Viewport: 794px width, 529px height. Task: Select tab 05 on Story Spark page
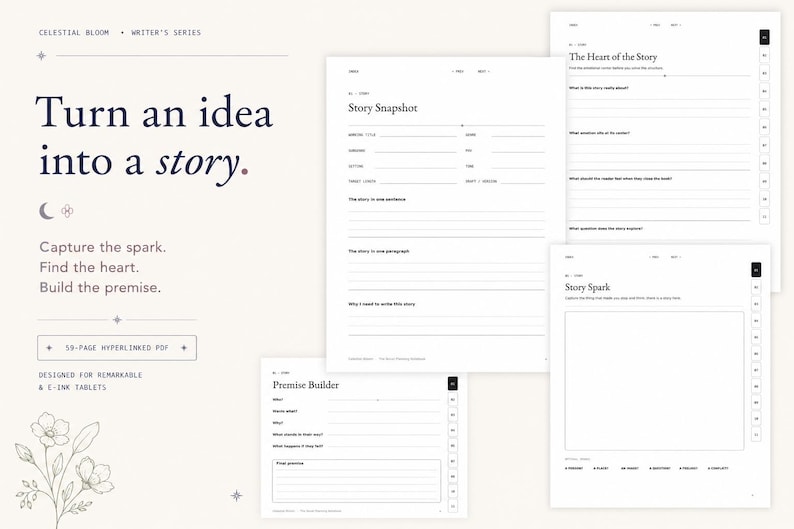tap(756, 337)
